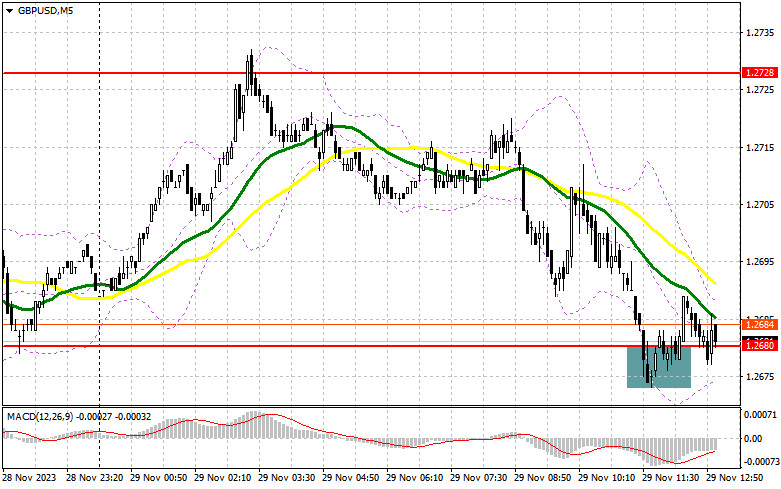Click the 1.2675 price axis value
Image resolution: width=781 pixels, height=489 pixels.
click(x=760, y=376)
